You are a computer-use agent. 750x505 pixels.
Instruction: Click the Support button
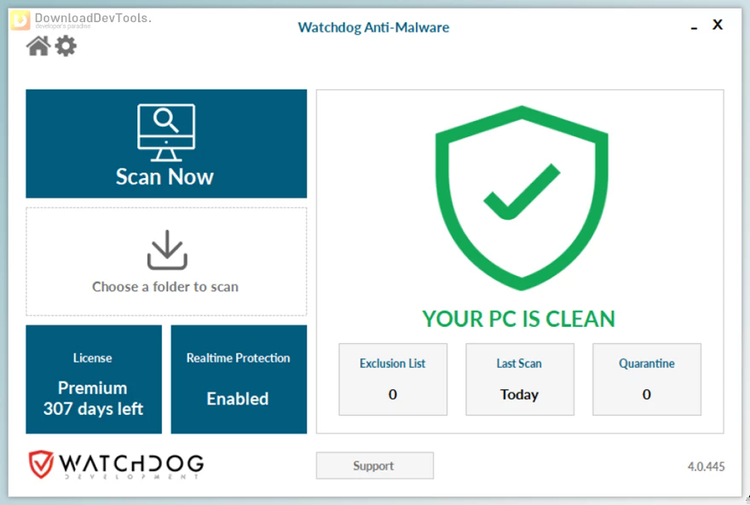point(375,465)
